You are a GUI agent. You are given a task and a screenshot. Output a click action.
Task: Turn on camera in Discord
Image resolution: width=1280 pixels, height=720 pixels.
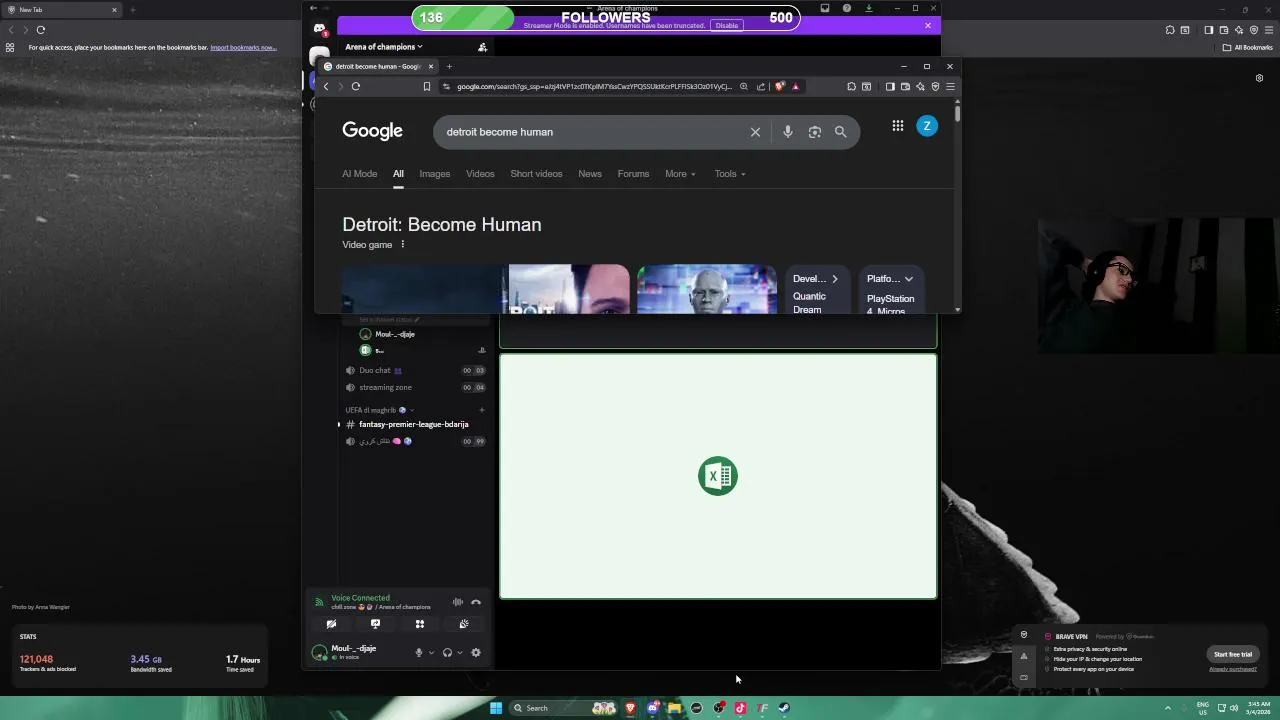click(x=331, y=624)
